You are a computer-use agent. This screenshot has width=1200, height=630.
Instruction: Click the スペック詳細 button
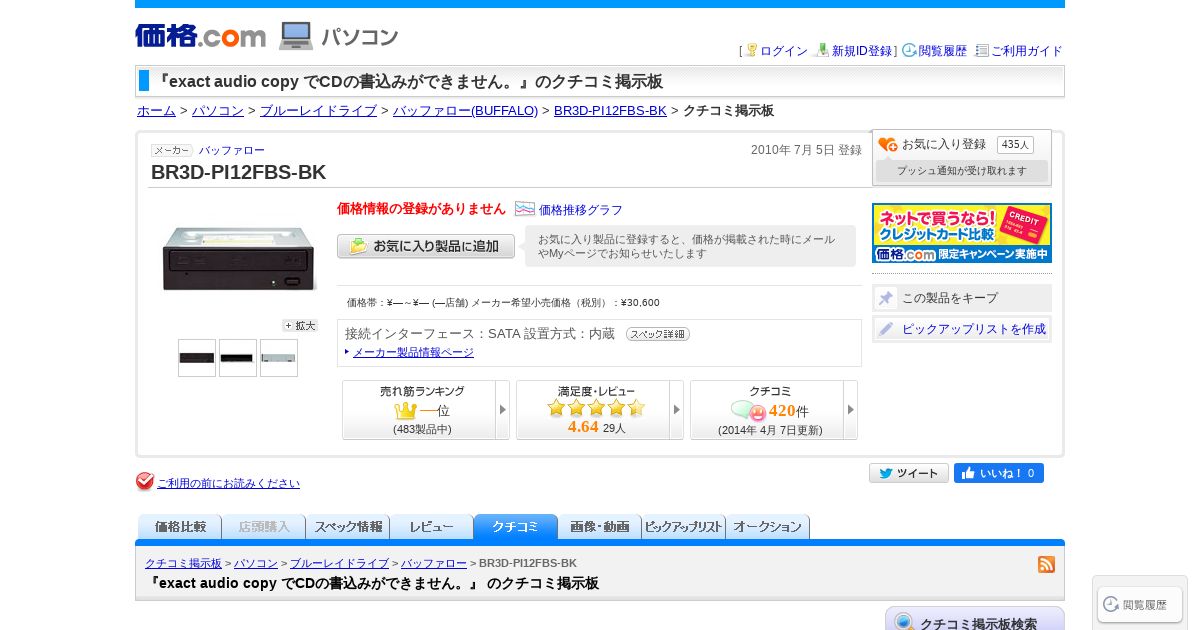click(x=658, y=334)
